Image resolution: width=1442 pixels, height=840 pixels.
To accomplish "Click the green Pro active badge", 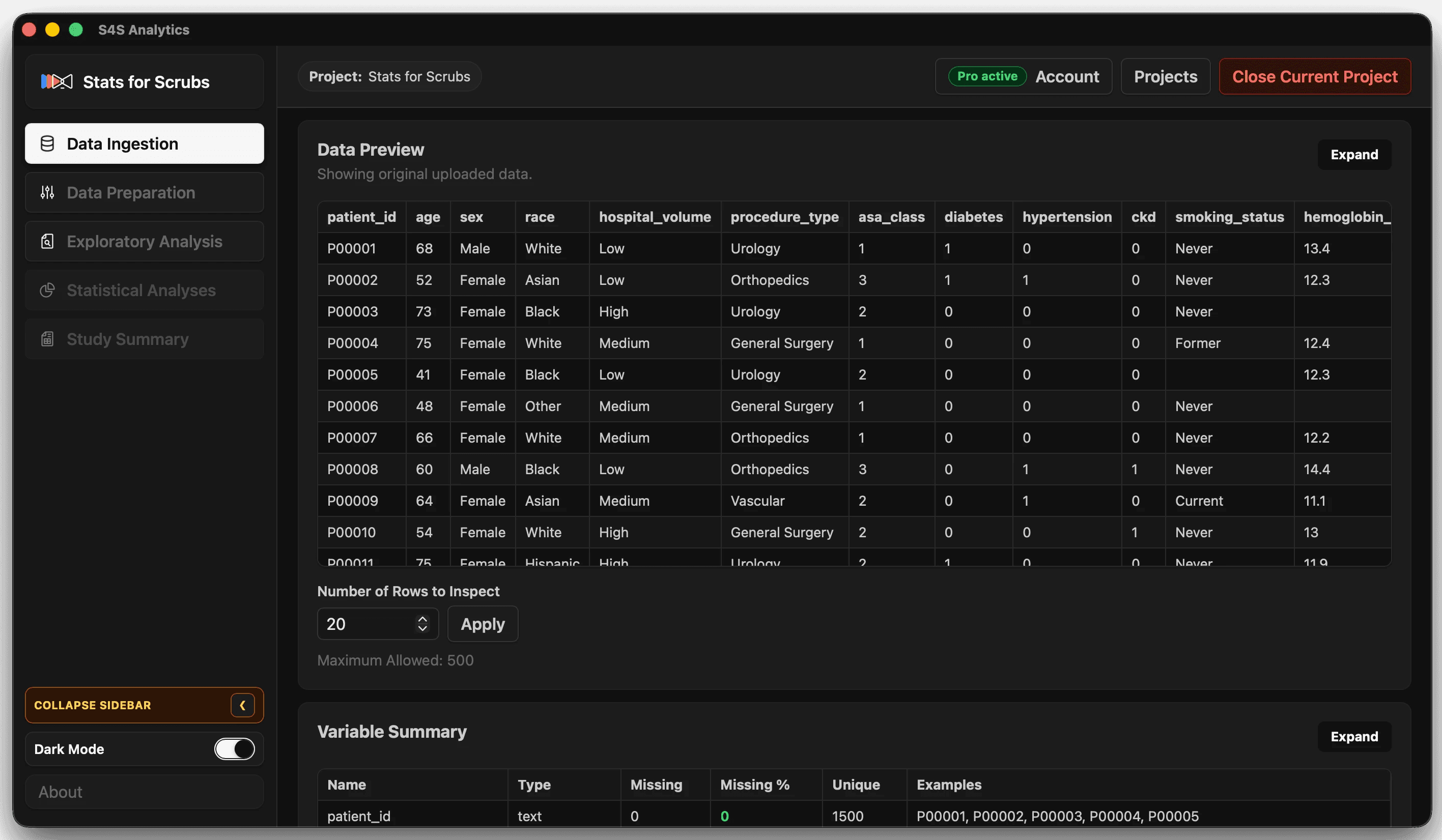I will coord(986,76).
